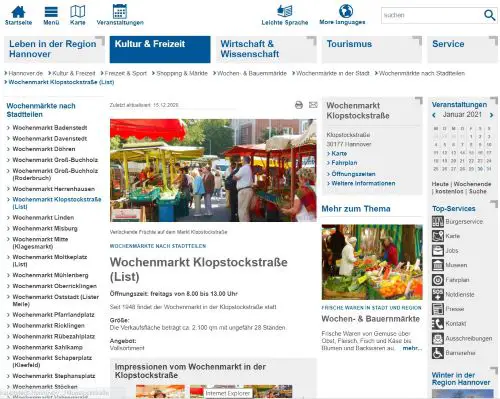The width and height of the screenshot is (500, 399).
Task: Open Presse top service icon
Action: (438, 309)
